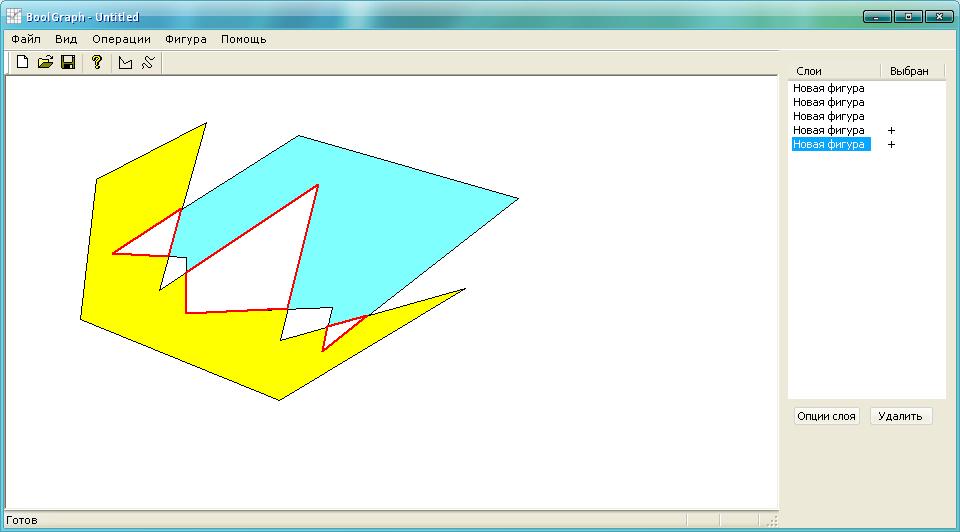Screen dimensions: 960x532
Task: Click the BoolGraph application icon in title bar
Action: coord(13,17)
